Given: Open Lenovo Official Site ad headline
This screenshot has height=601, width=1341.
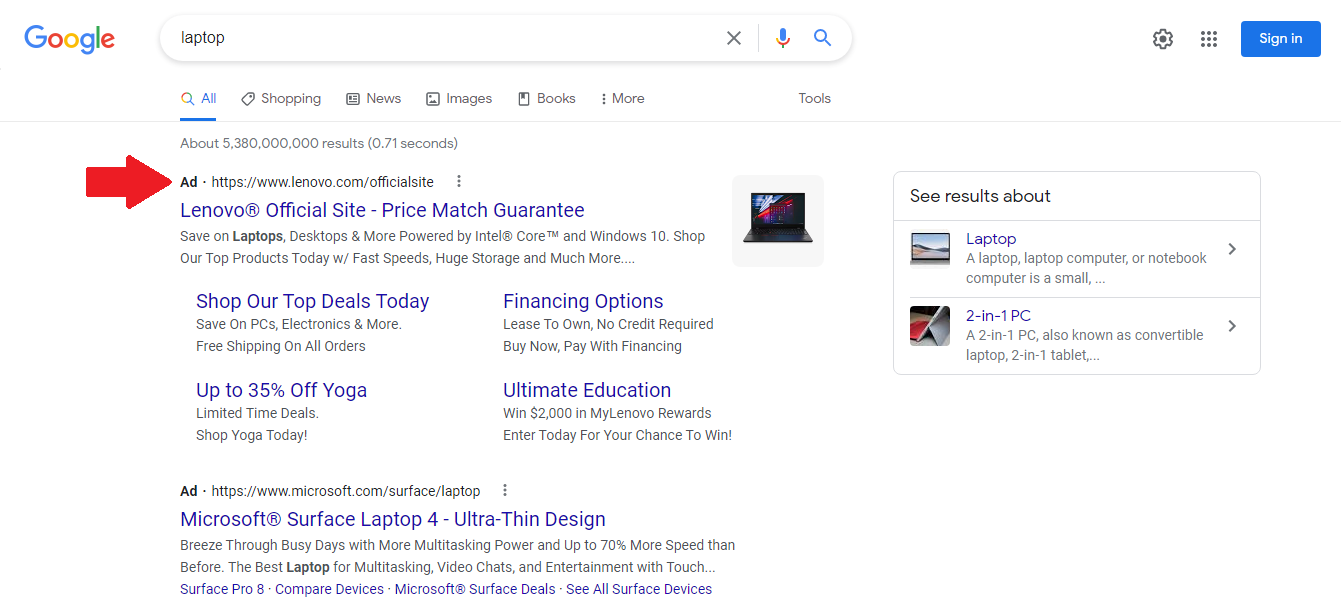Looking at the screenshot, I should (382, 210).
